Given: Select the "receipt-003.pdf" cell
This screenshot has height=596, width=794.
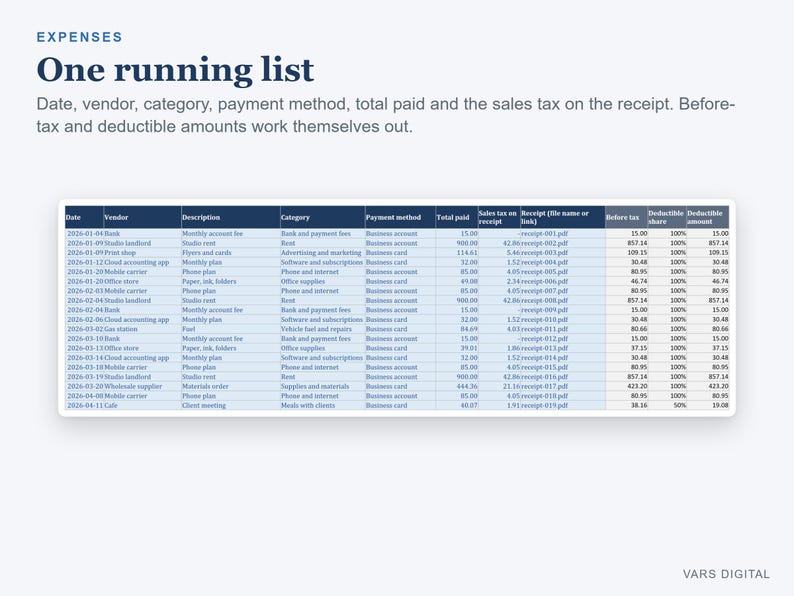Looking at the screenshot, I should coord(563,253).
